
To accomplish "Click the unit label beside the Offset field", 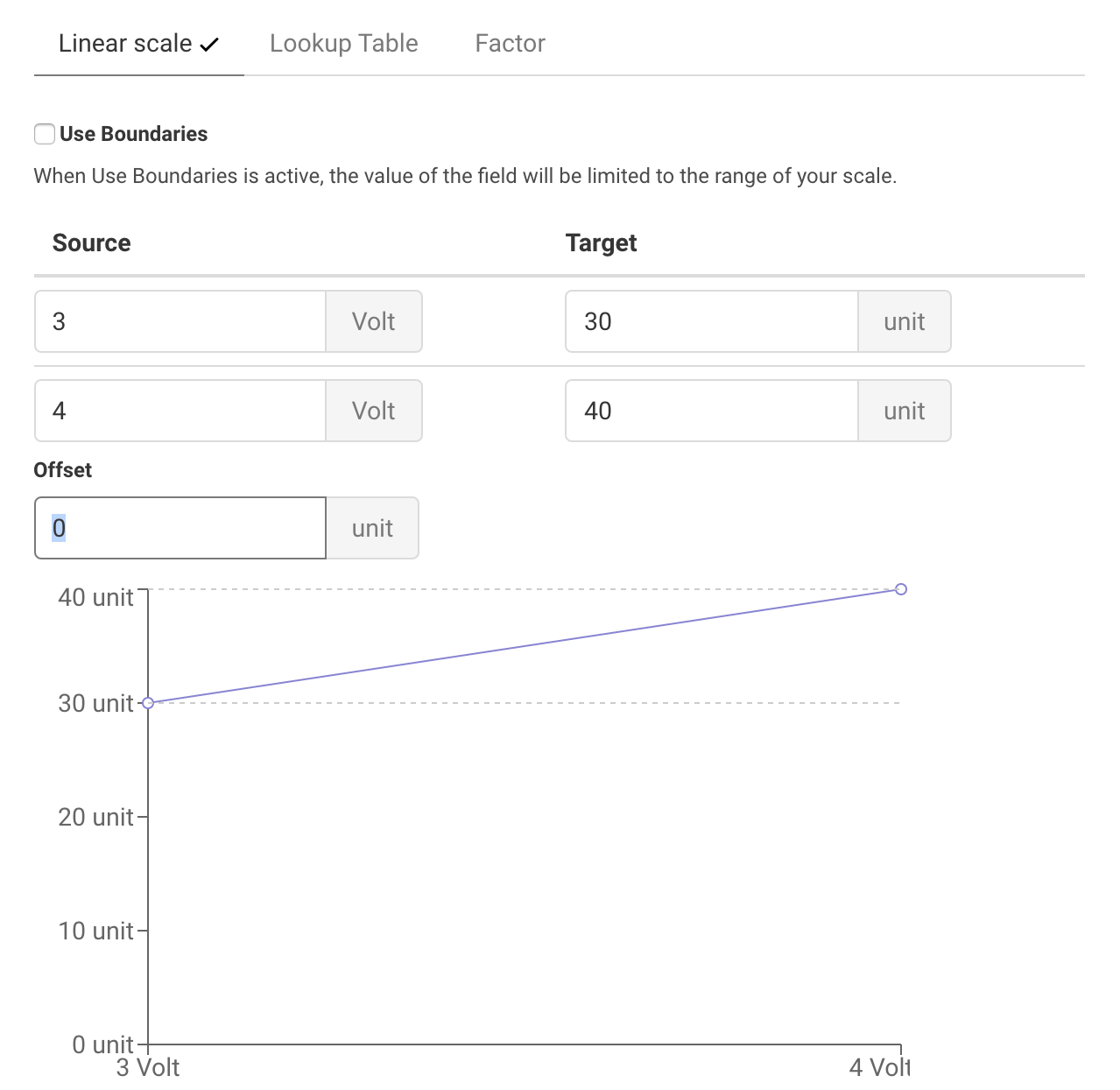I will pos(372,528).
